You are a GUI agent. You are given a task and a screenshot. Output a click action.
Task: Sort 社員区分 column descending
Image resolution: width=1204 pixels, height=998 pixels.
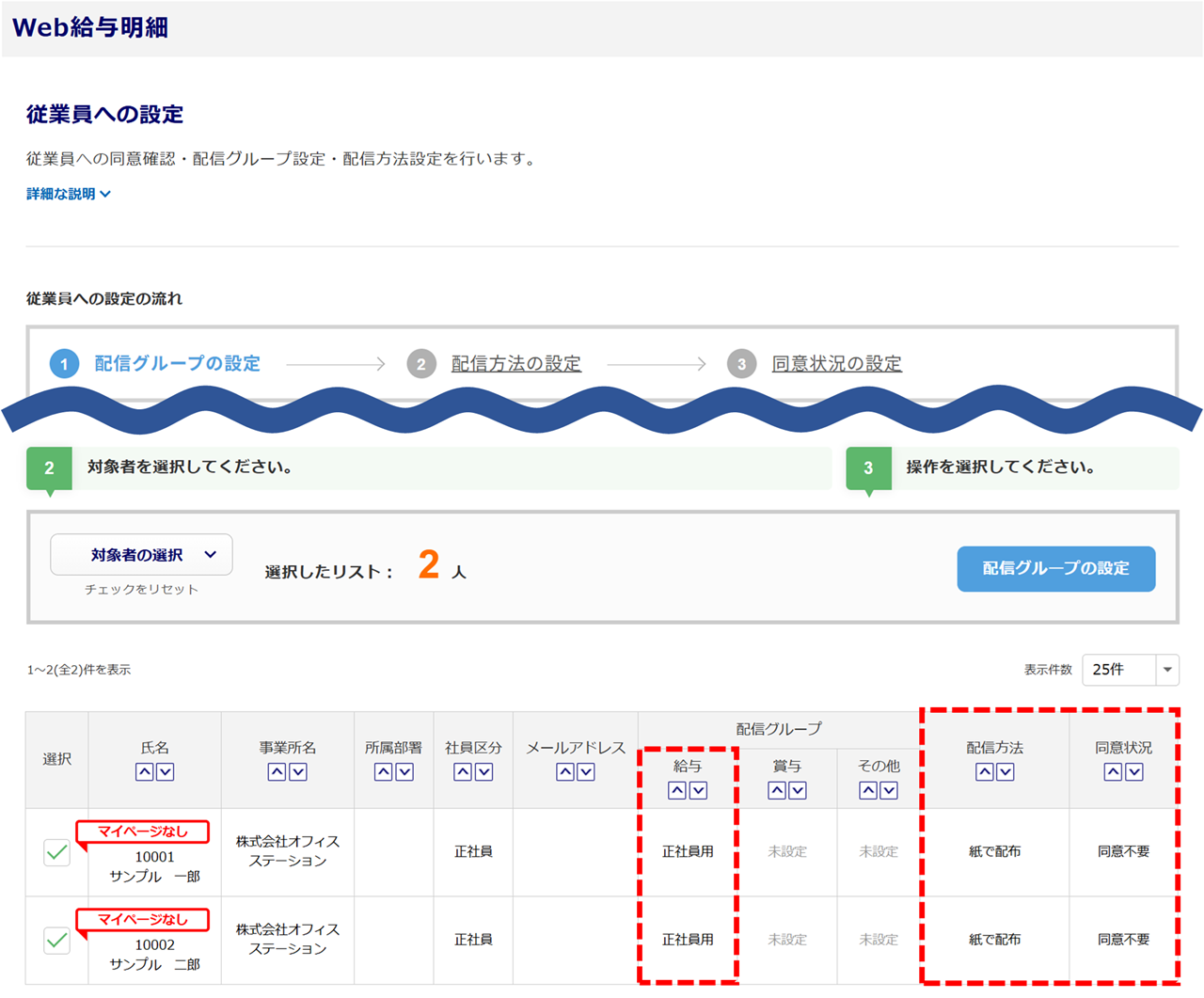484,772
